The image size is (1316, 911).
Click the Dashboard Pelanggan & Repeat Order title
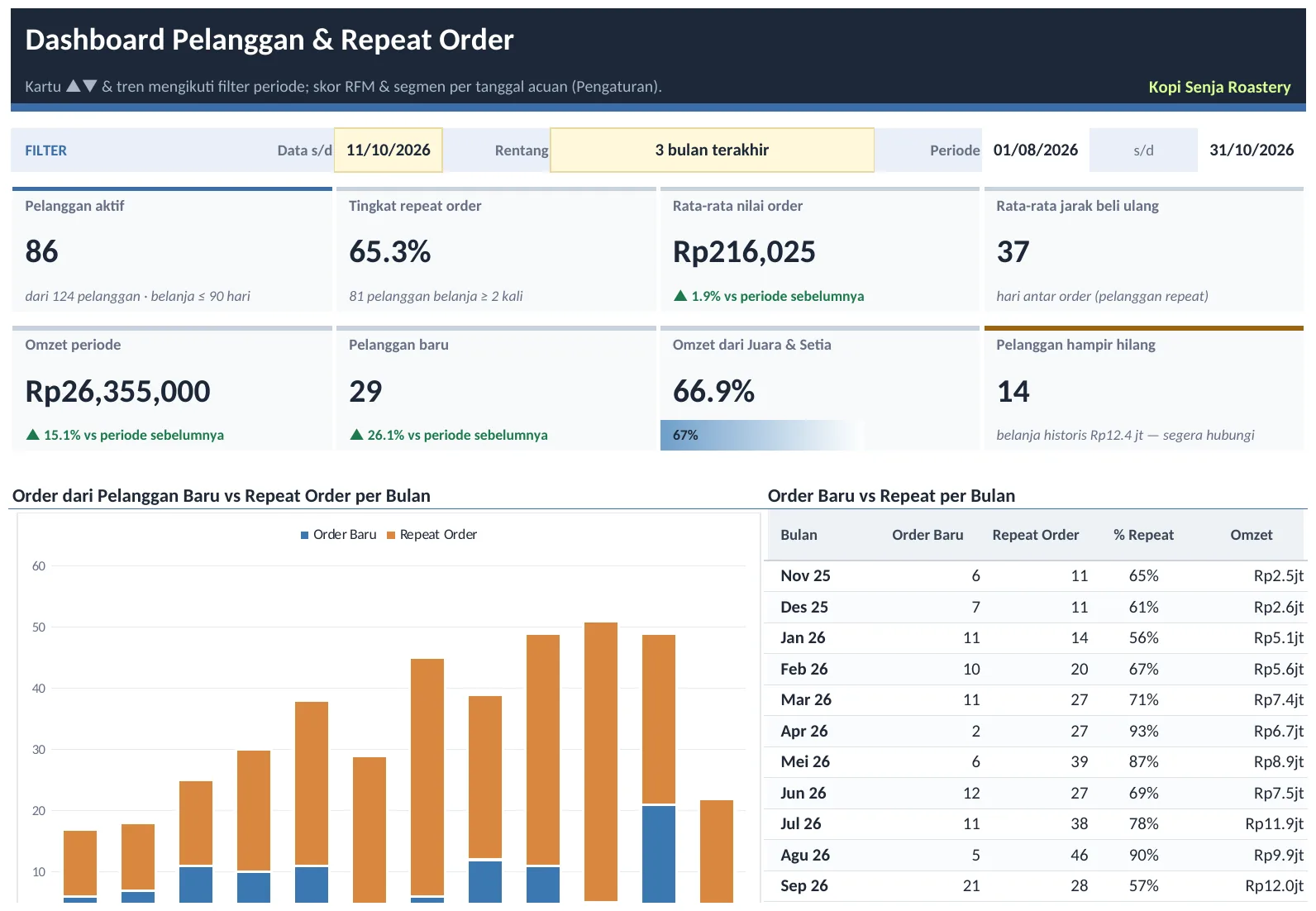269,40
